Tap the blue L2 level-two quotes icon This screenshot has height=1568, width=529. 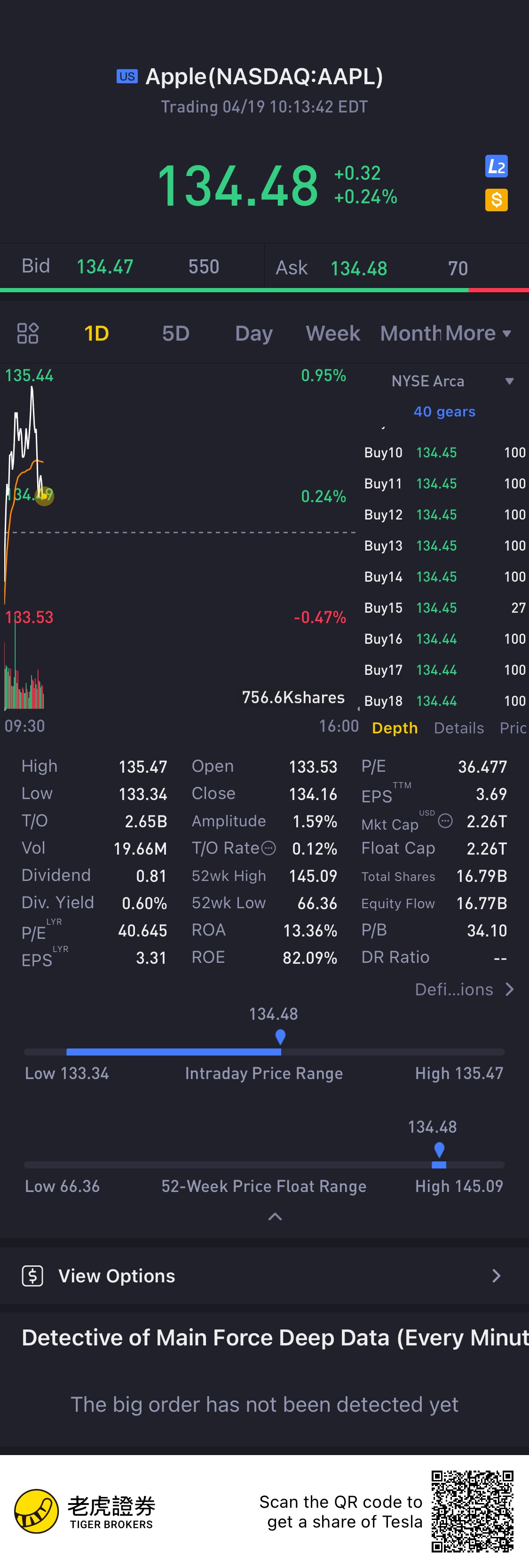[x=496, y=166]
